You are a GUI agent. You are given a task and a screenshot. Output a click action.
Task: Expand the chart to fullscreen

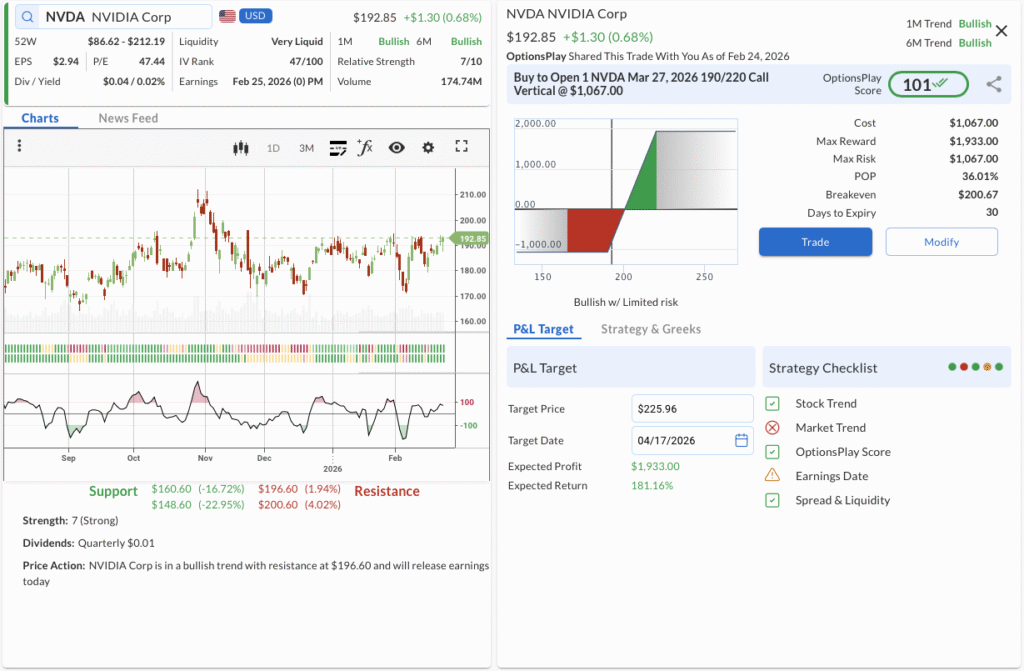(x=461, y=147)
